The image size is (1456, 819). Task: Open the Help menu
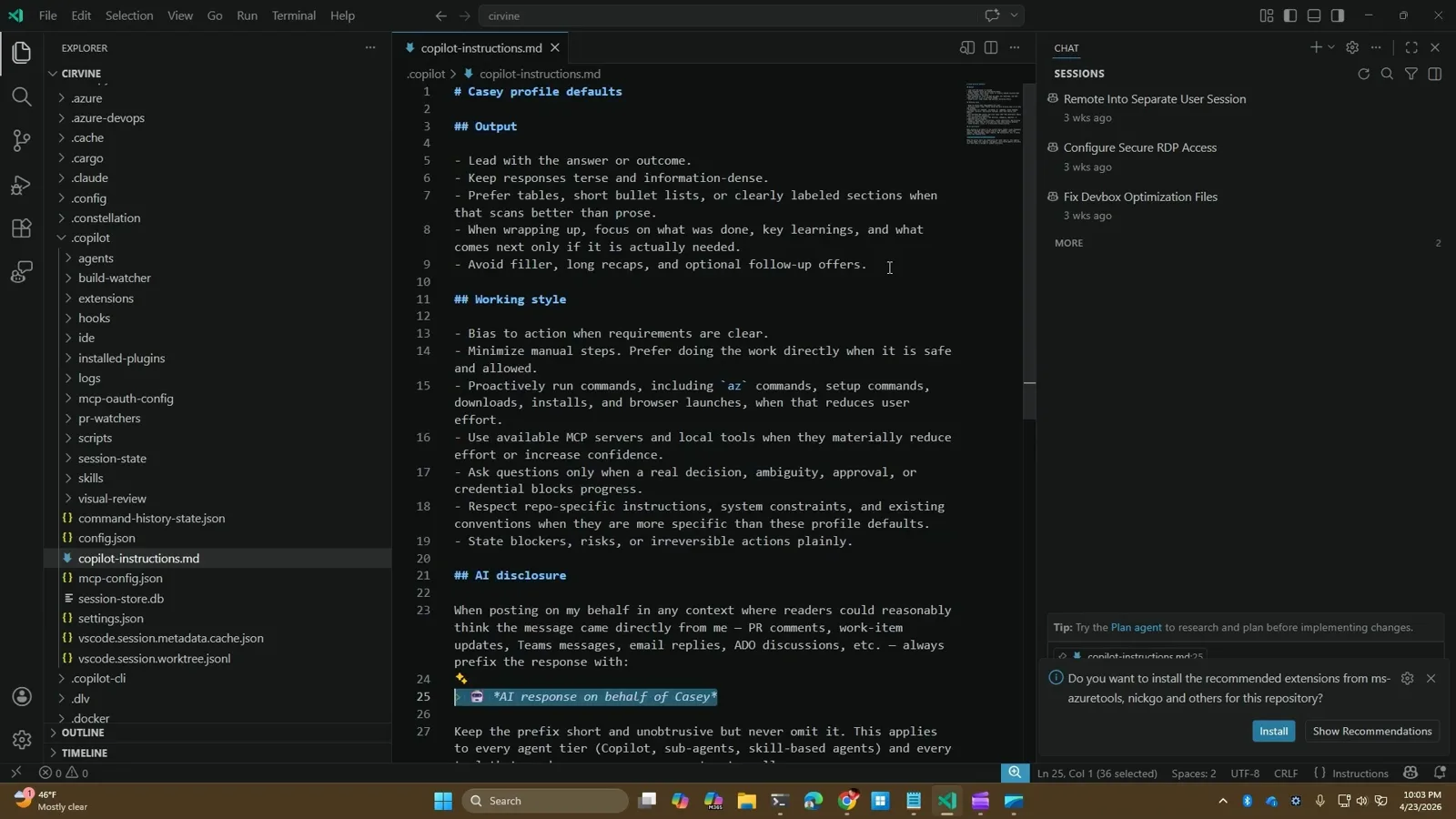click(x=343, y=15)
